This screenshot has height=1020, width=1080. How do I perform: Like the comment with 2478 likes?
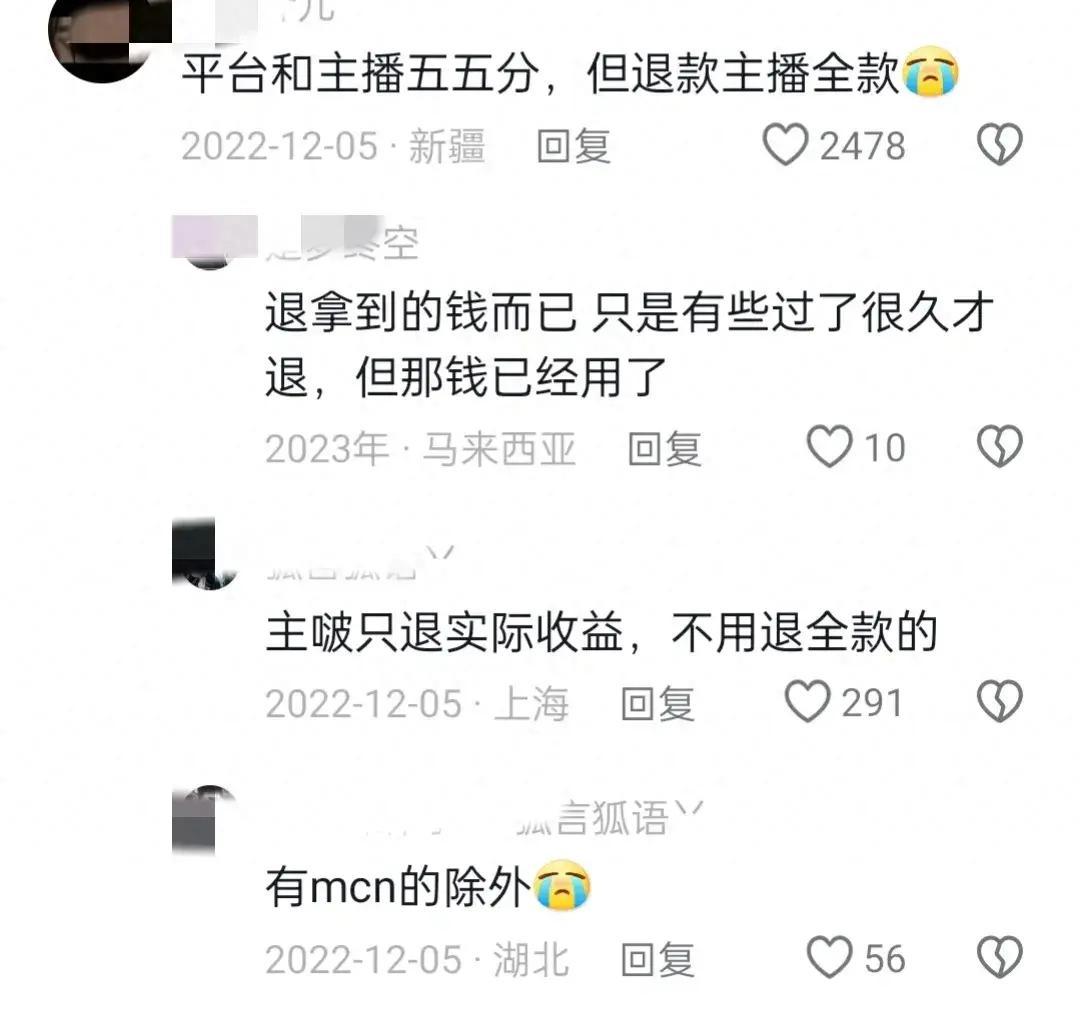pyautogui.click(x=785, y=145)
